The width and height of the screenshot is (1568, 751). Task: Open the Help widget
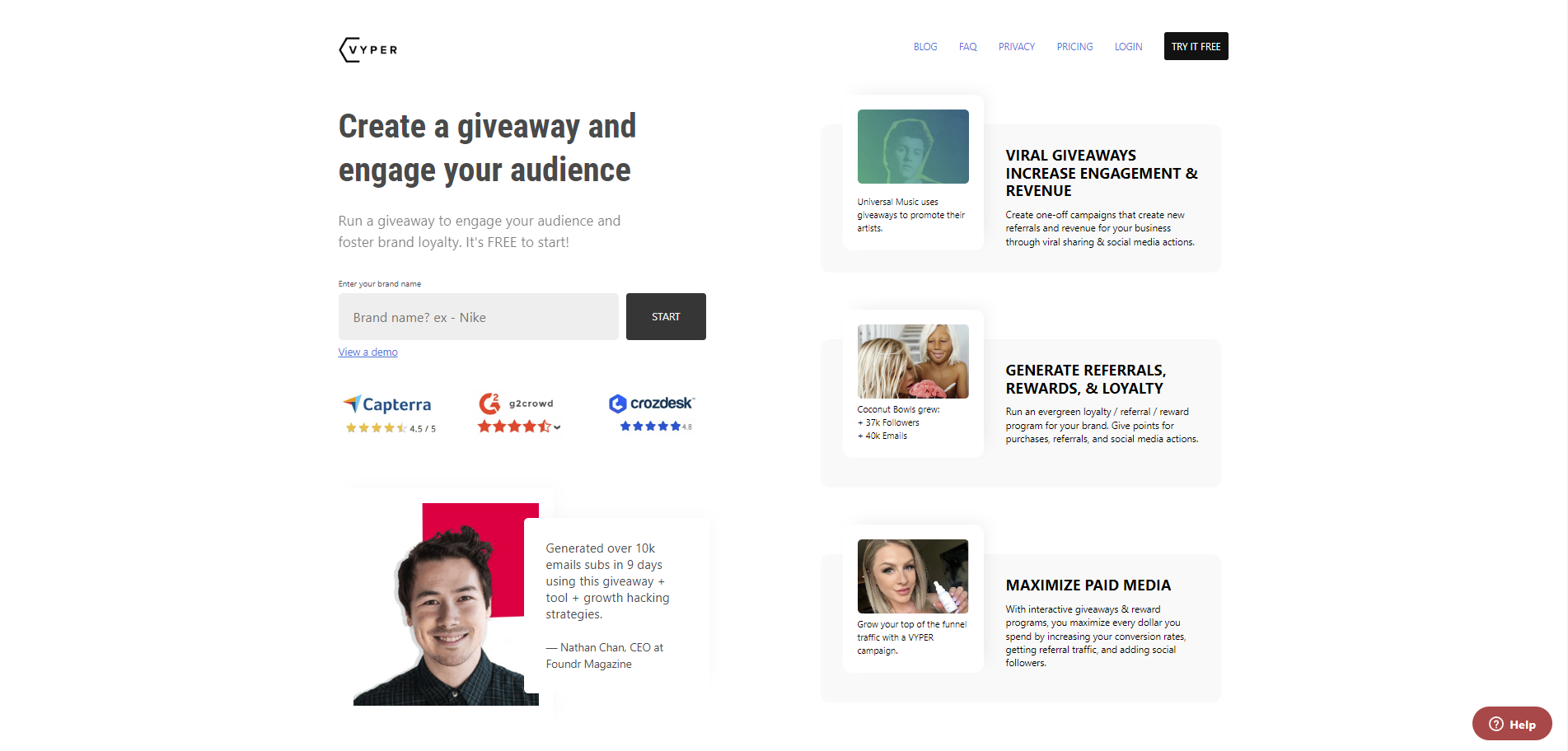point(1511,723)
